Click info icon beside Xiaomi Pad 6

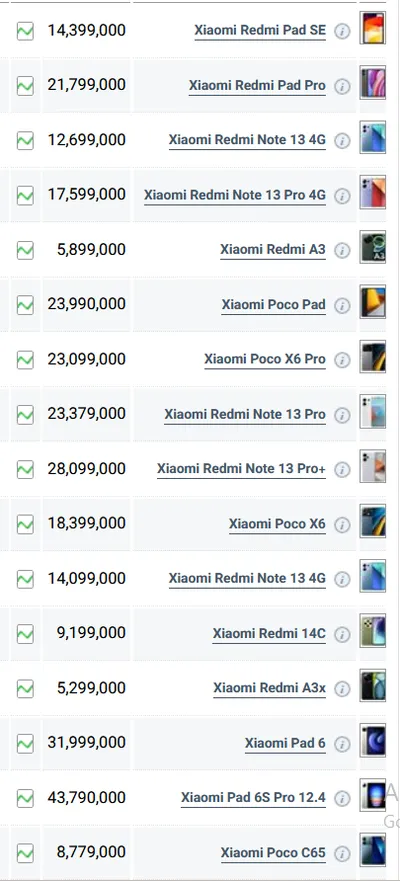pyautogui.click(x=342, y=744)
